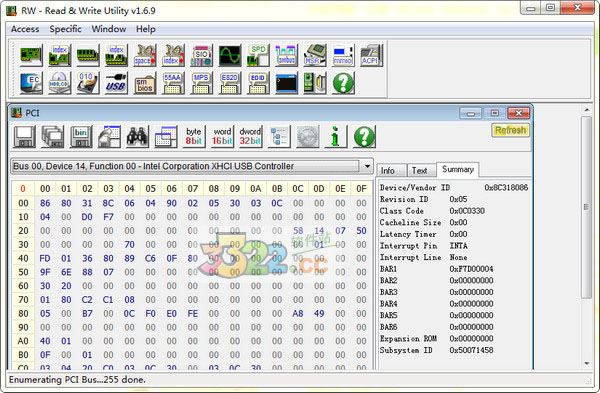Open the IO Space tool
The image size is (600, 393).
pyautogui.click(x=145, y=55)
